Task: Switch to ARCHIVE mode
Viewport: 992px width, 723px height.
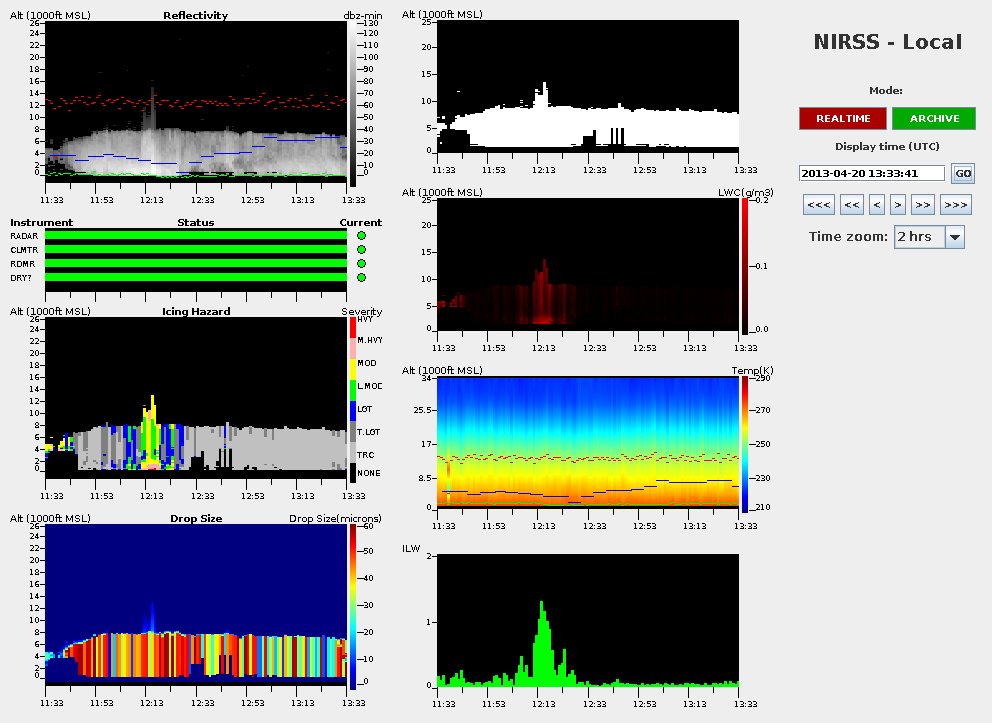Action: (x=934, y=119)
